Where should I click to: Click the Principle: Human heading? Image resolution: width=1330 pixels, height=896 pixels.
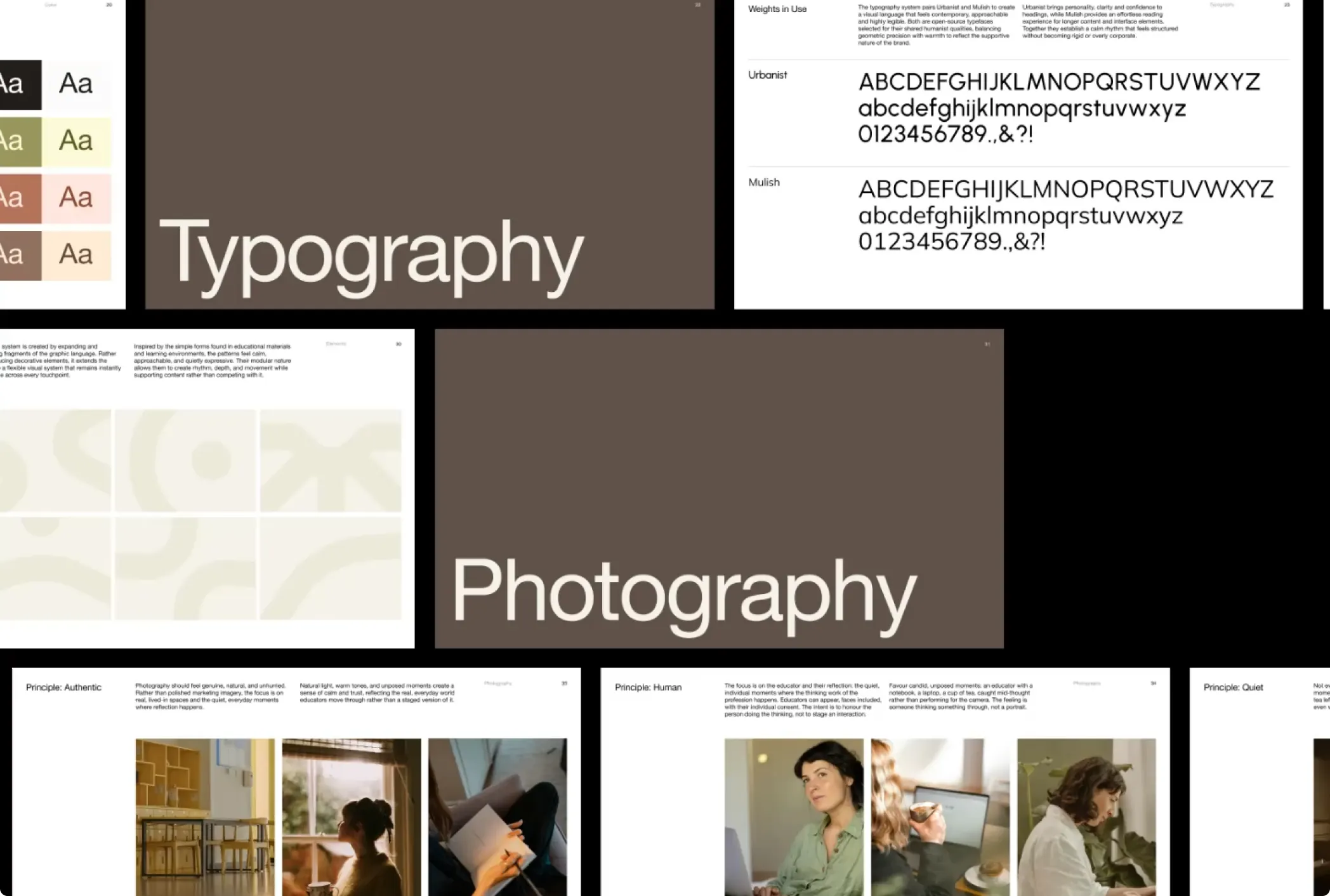tap(648, 687)
